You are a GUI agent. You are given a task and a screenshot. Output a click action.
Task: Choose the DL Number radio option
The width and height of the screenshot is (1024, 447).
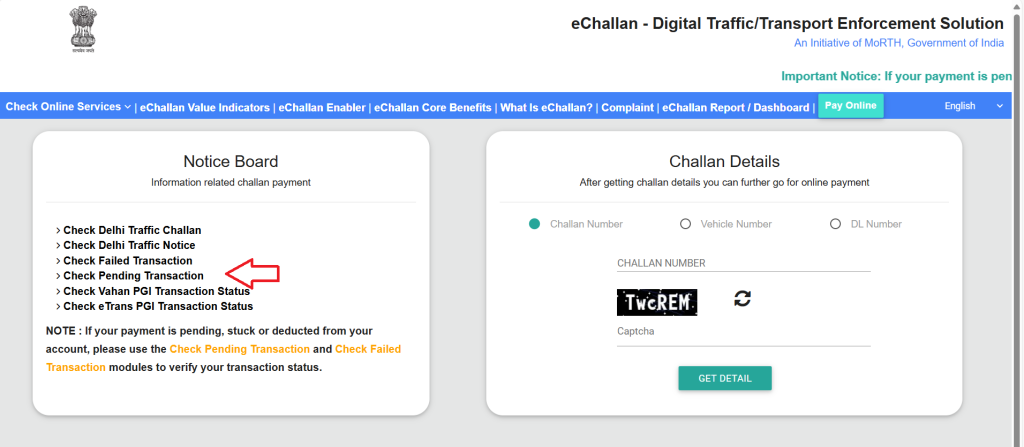[x=836, y=224]
